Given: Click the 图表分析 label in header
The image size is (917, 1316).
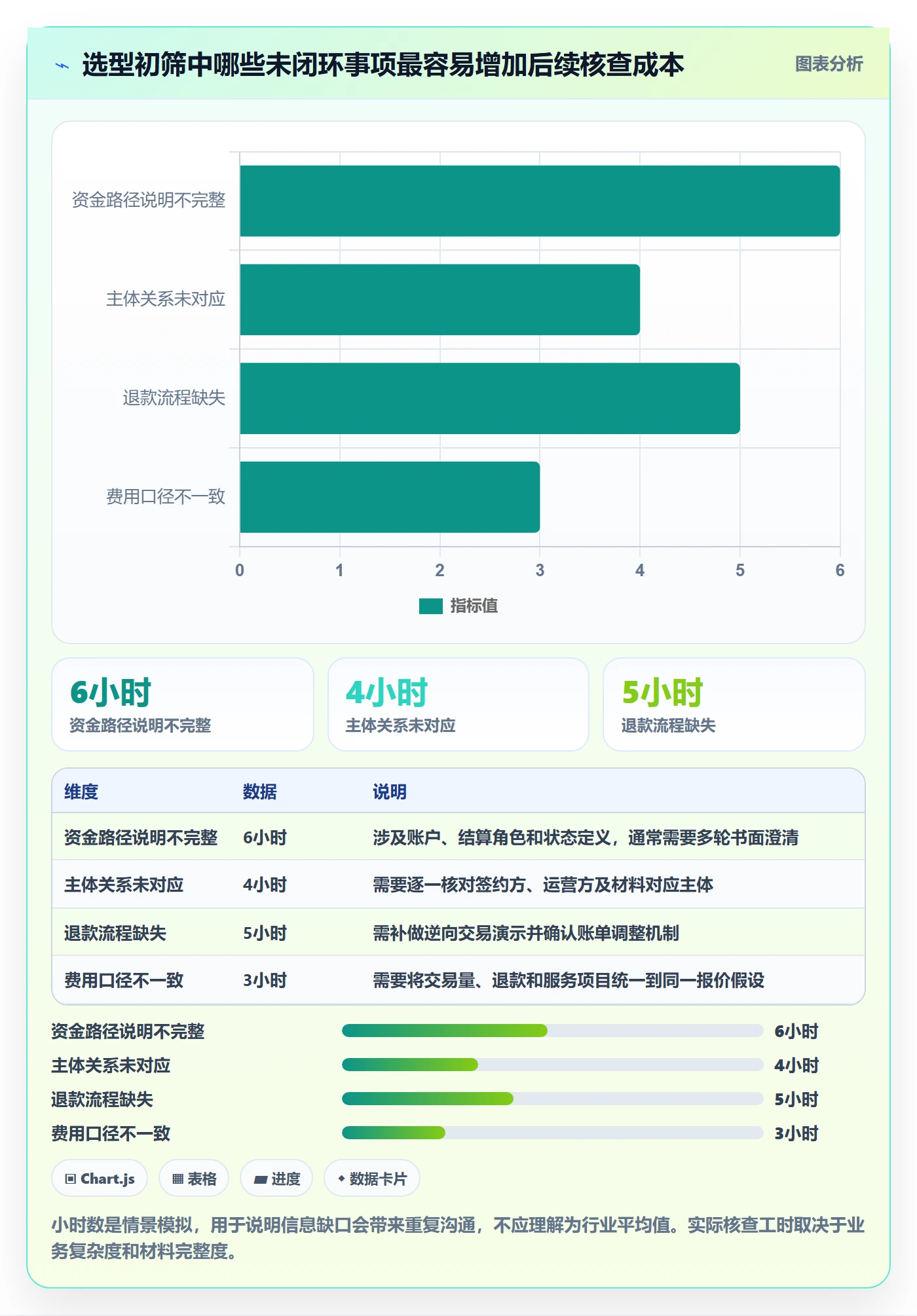Looking at the screenshot, I should pos(829,64).
